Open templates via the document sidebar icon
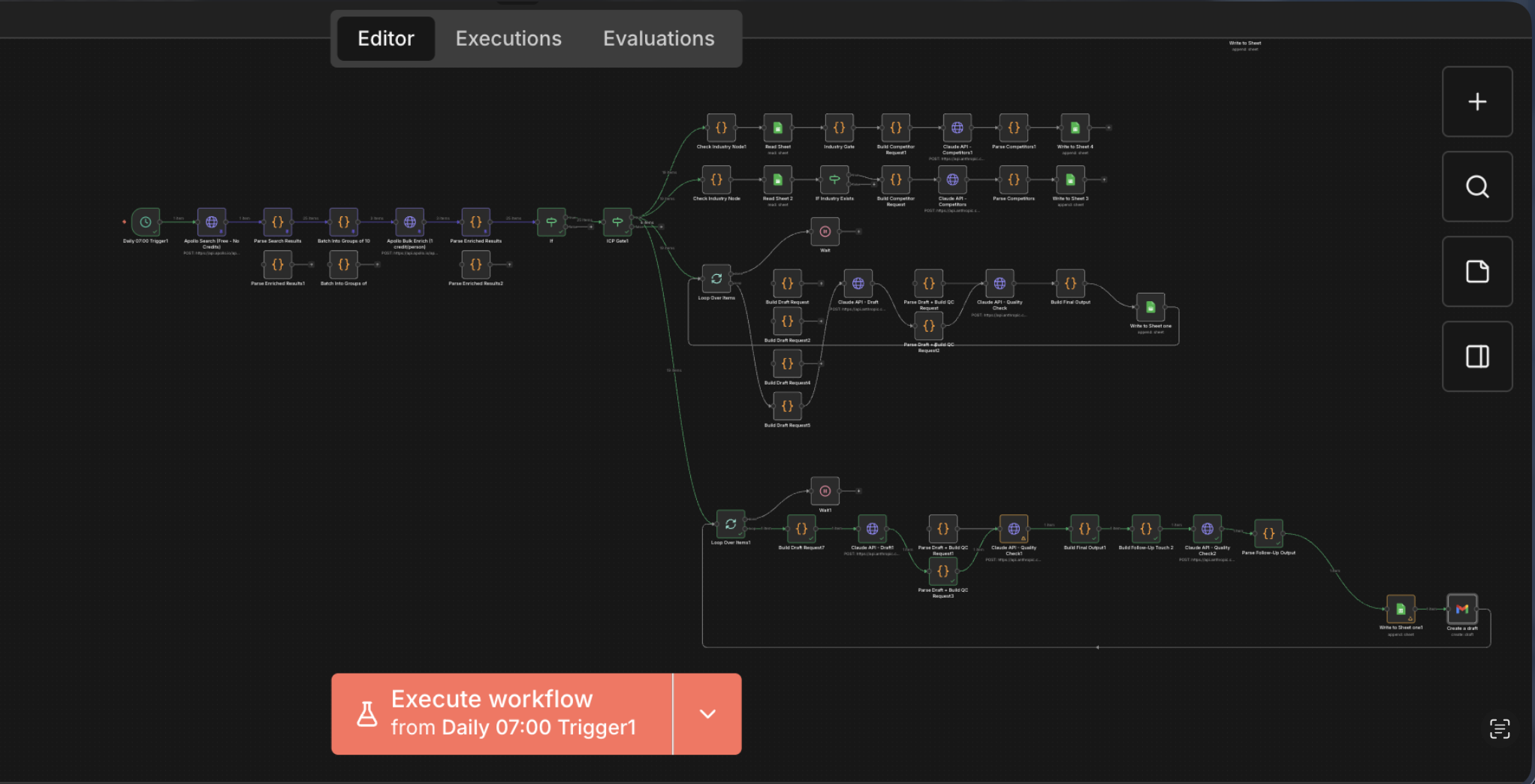The width and height of the screenshot is (1535, 784). [1476, 271]
